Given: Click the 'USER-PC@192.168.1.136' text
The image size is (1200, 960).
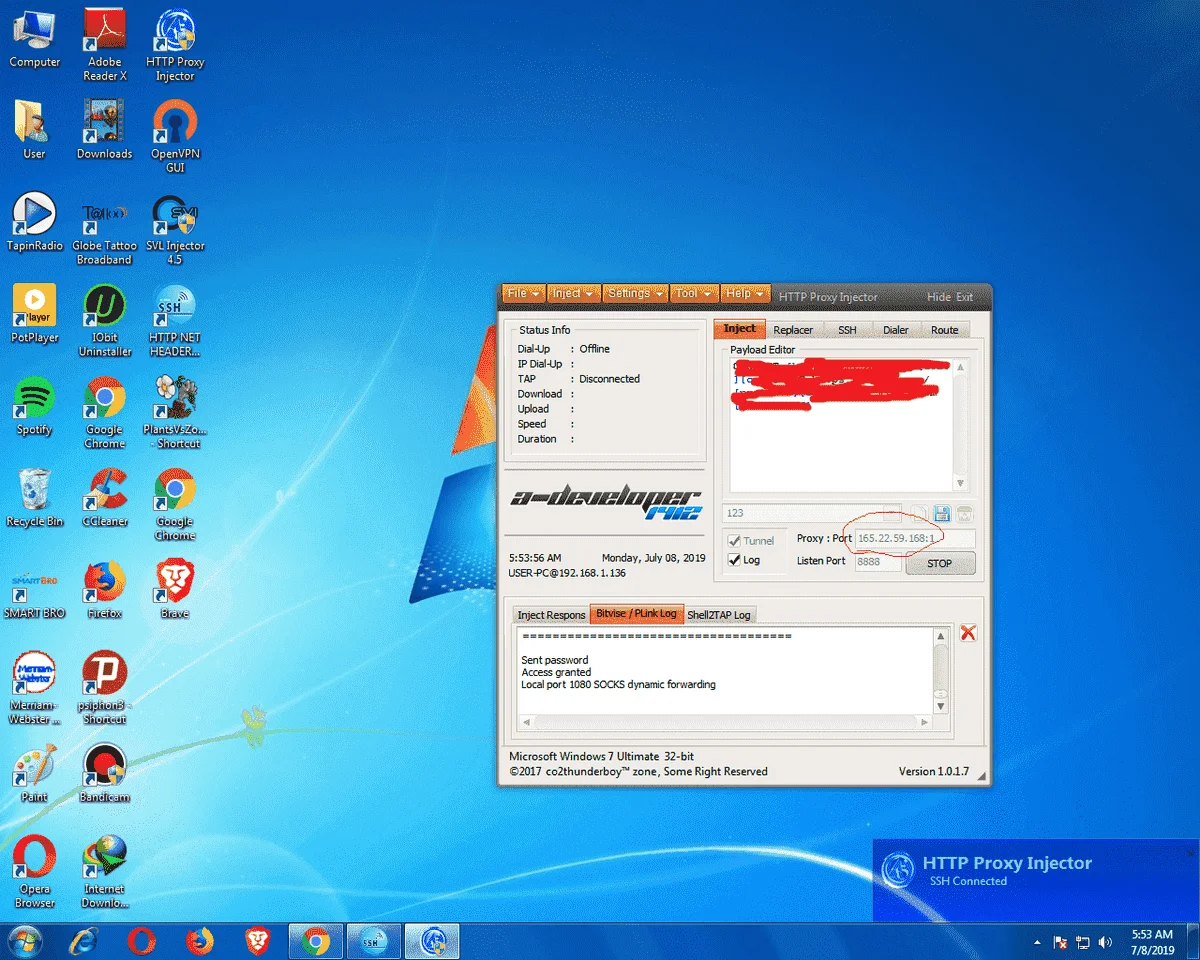Looking at the screenshot, I should tap(567, 573).
